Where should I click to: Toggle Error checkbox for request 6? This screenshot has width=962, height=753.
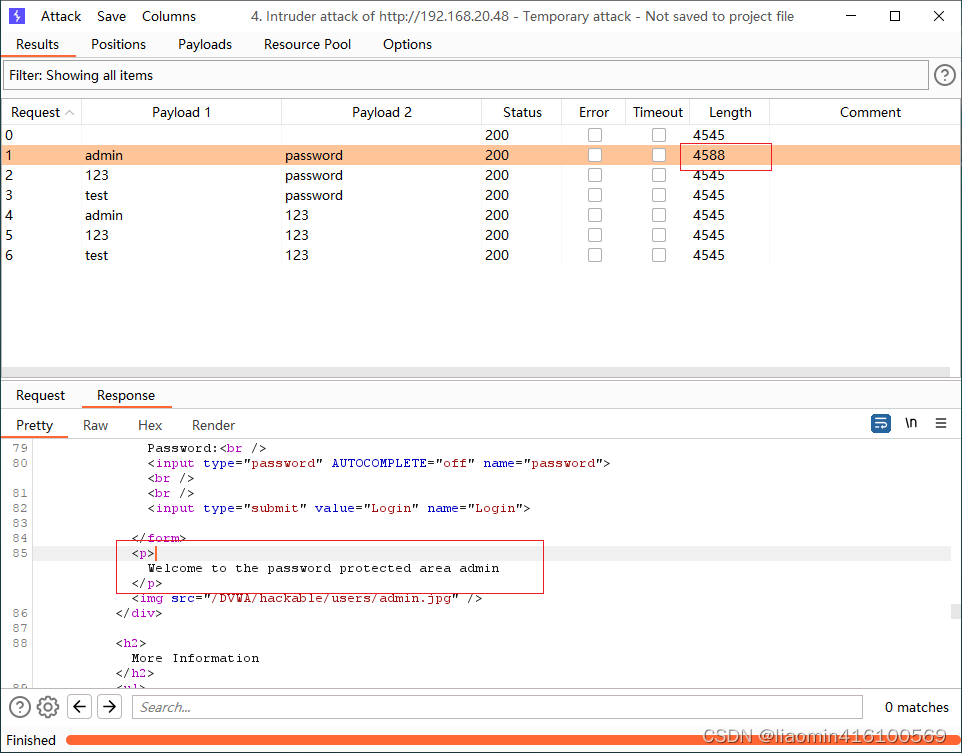595,255
